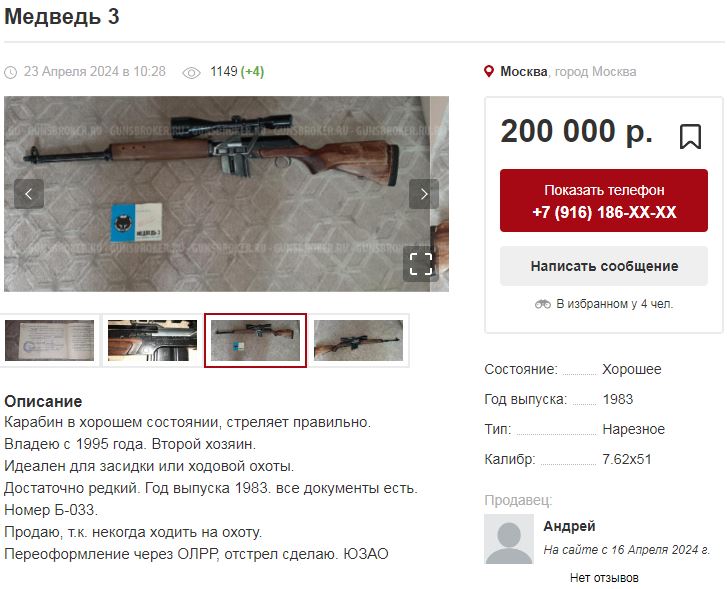
Task: Go to the previous photo with the left arrow
Action: 29,194
